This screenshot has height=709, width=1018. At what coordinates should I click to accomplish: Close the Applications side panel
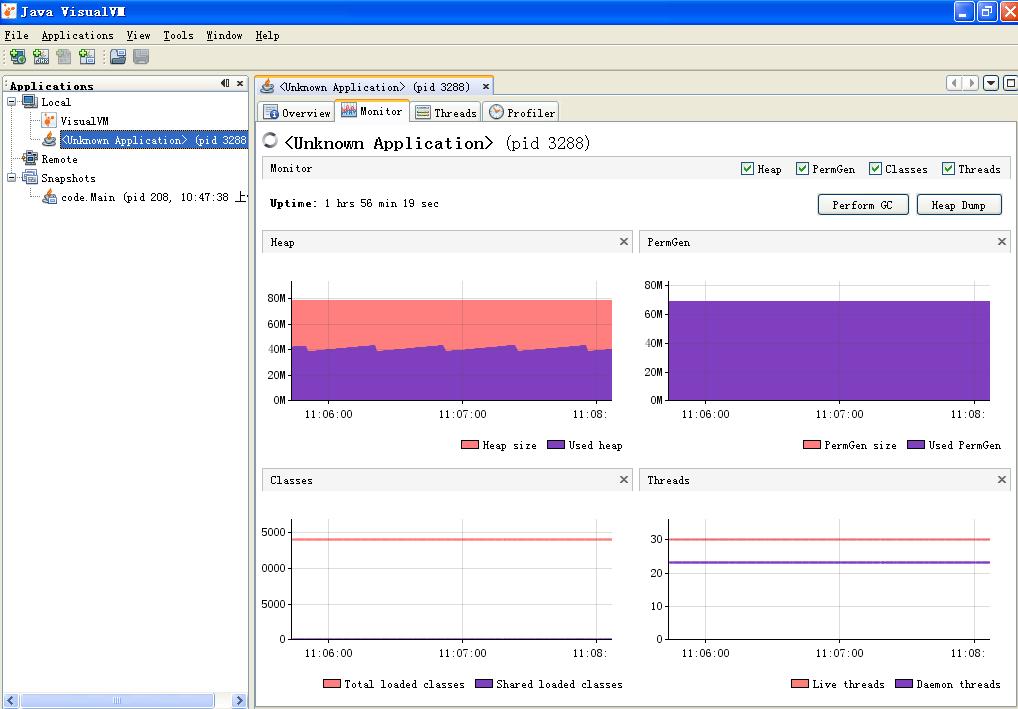point(240,83)
